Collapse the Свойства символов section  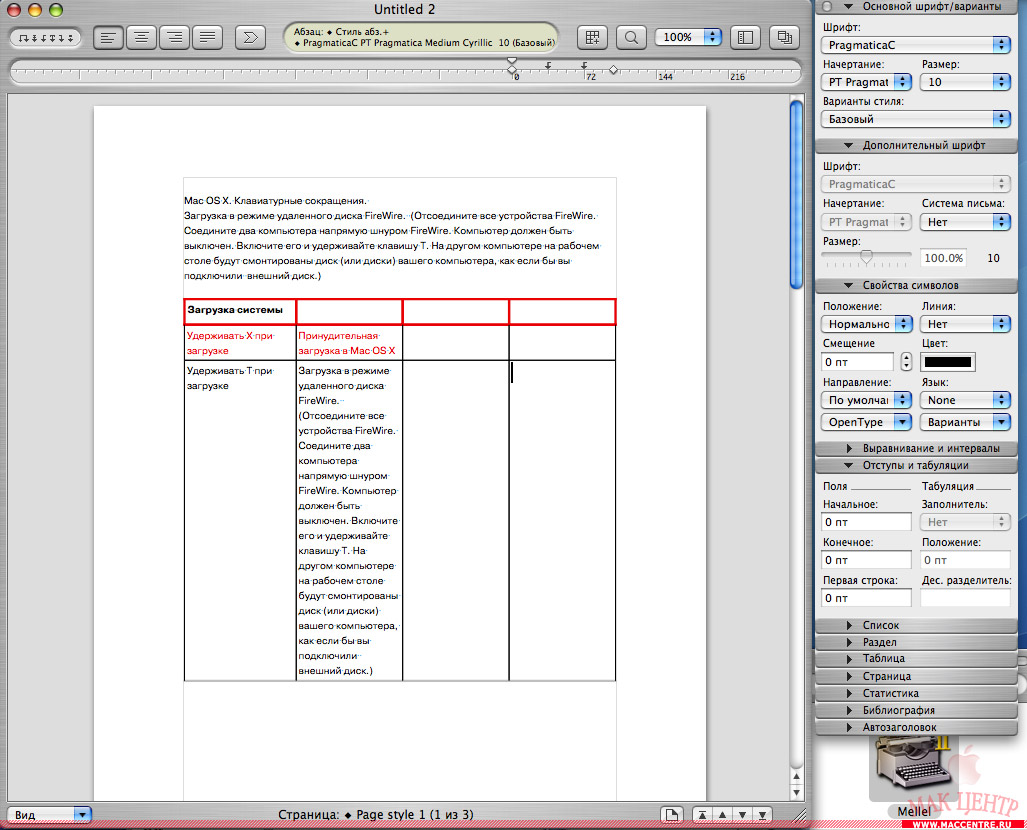[849, 286]
